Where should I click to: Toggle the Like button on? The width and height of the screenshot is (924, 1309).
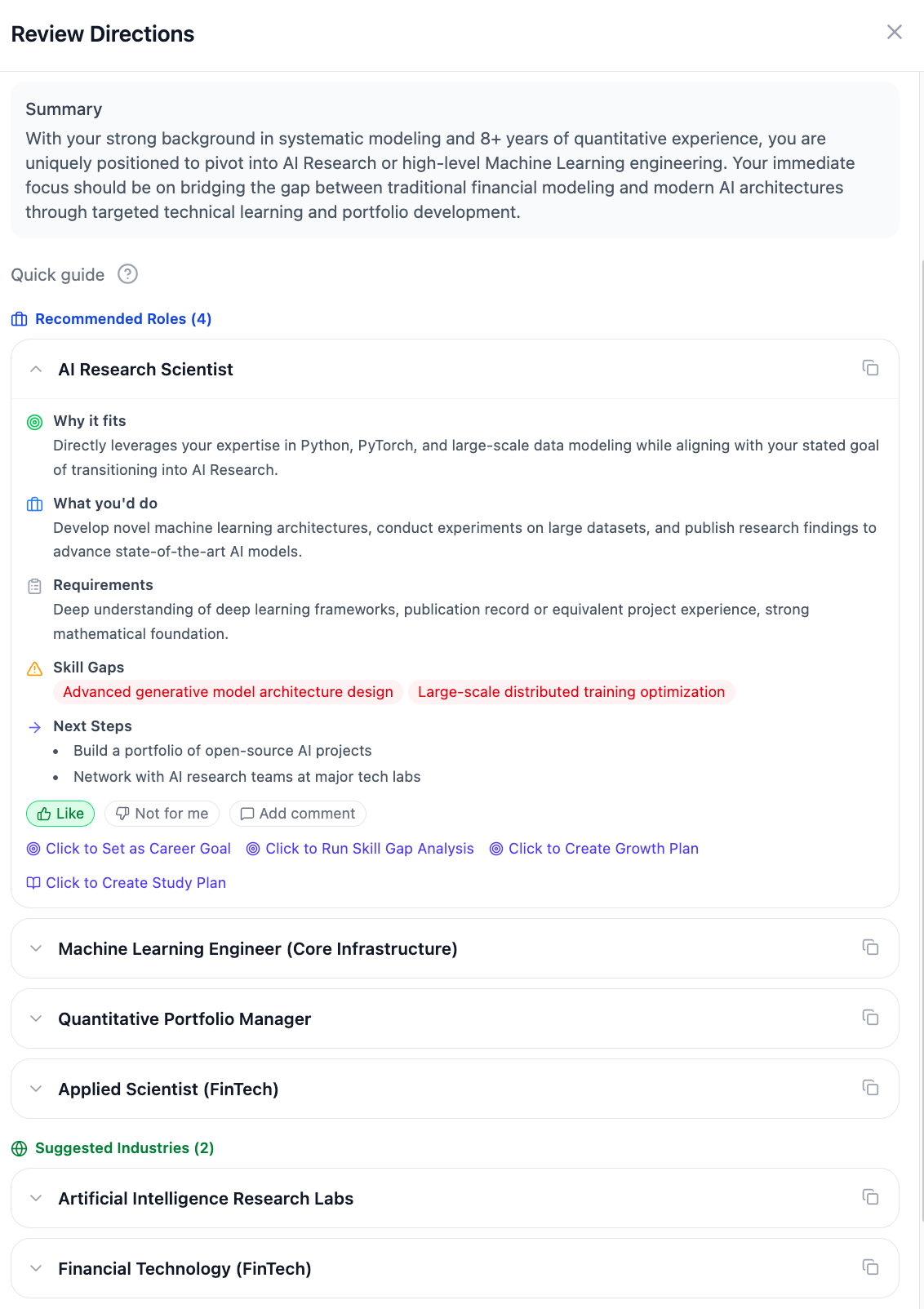[x=60, y=814]
